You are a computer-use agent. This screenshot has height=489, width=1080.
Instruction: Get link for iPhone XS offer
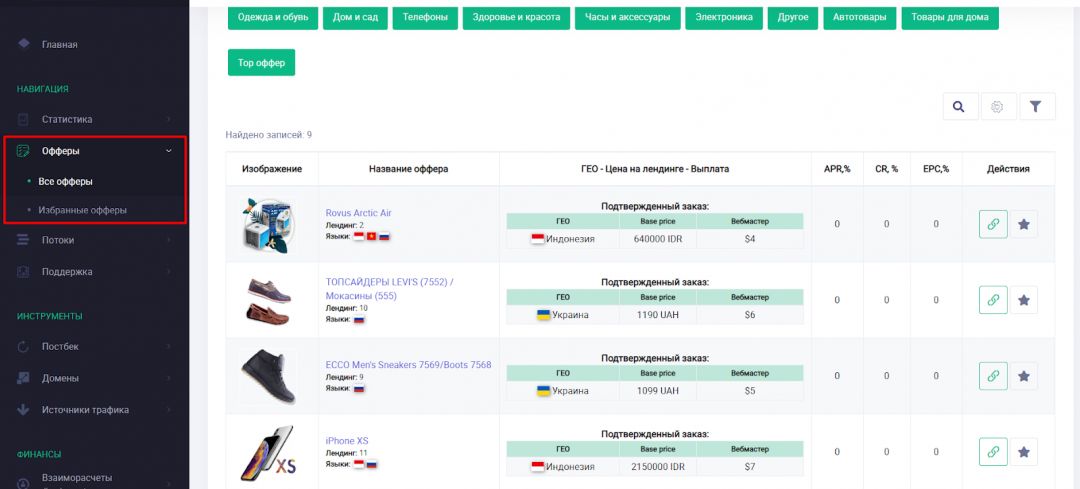(x=993, y=452)
